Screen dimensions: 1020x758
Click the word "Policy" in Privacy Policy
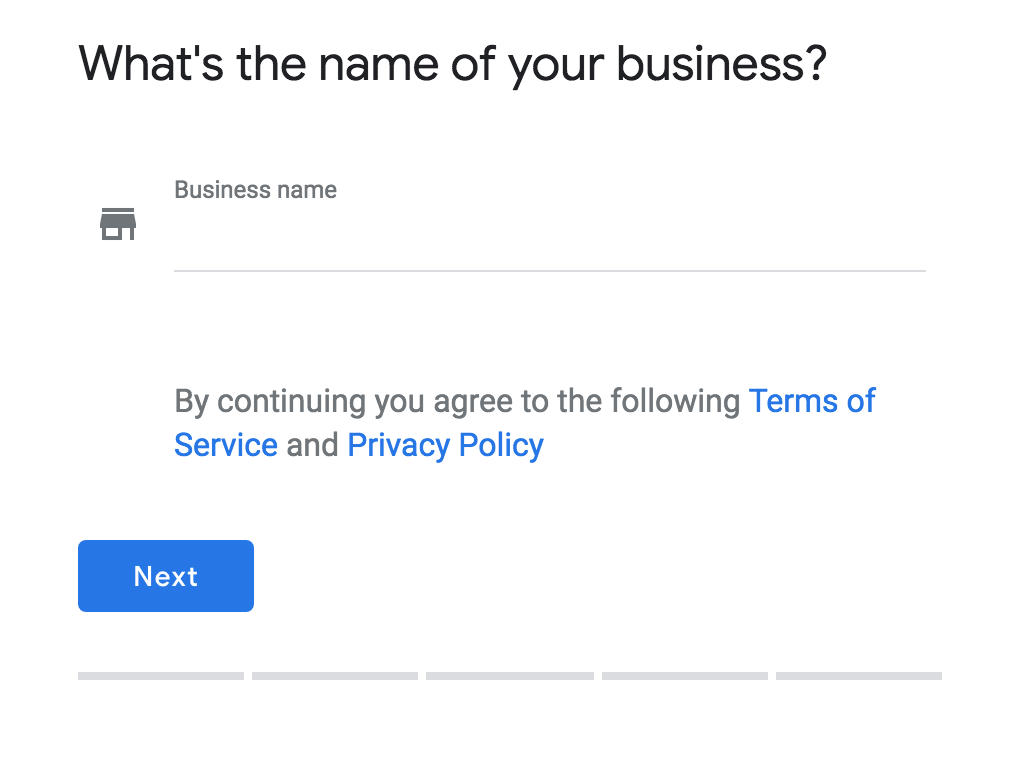coord(501,446)
